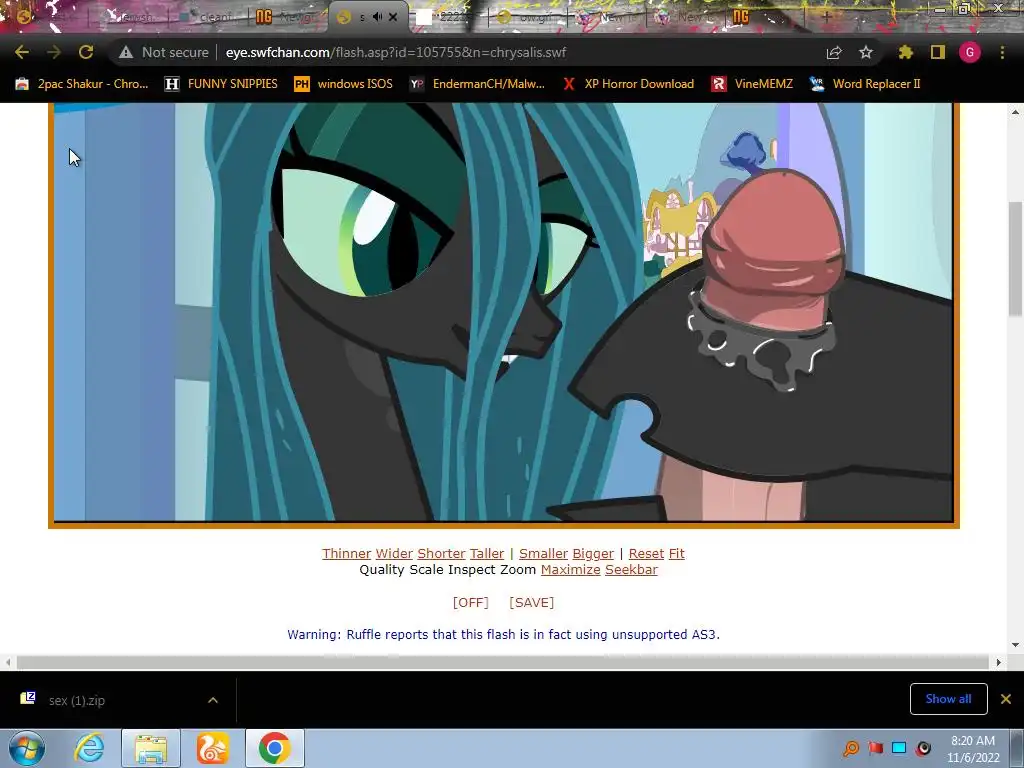Screen dimensions: 1024x768
Task: Click the Taller link
Action: tap(487, 554)
